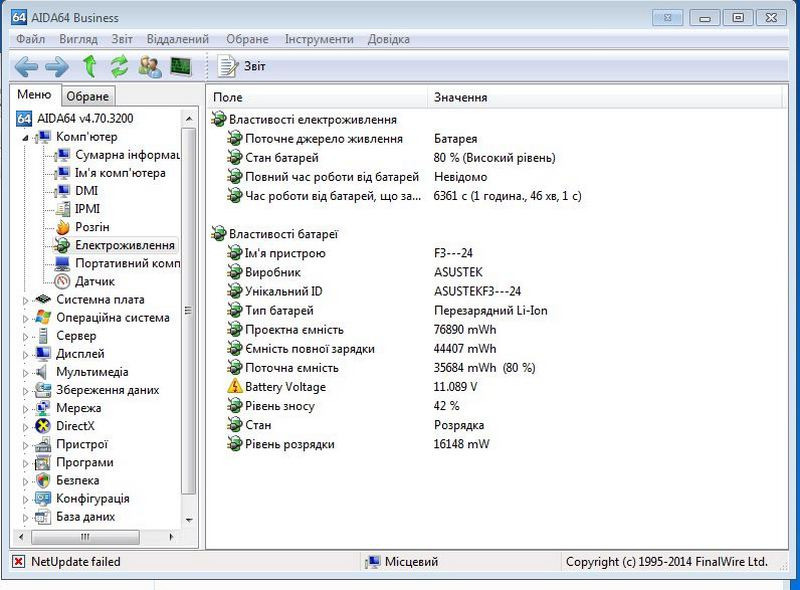Click tree panel scroll down arrow

[x=189, y=521]
